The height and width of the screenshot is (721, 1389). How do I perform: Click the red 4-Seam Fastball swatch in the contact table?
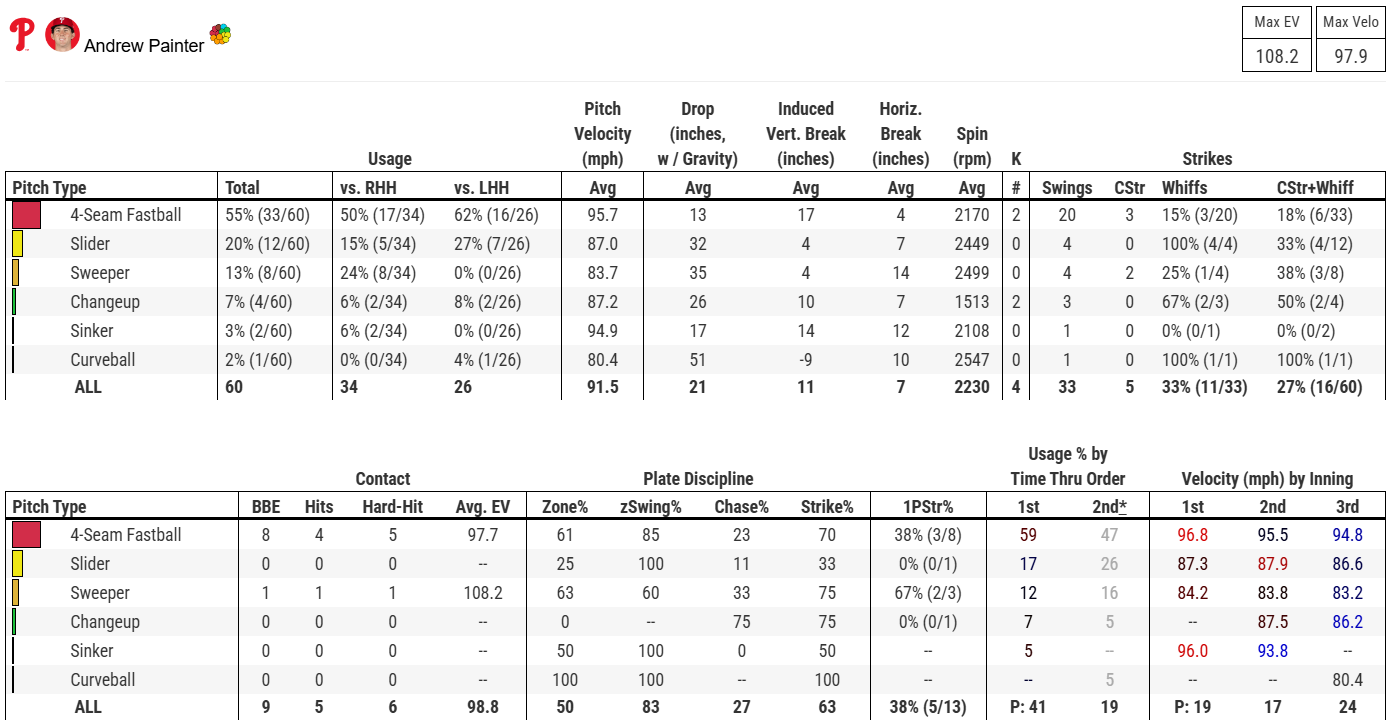click(x=26, y=535)
